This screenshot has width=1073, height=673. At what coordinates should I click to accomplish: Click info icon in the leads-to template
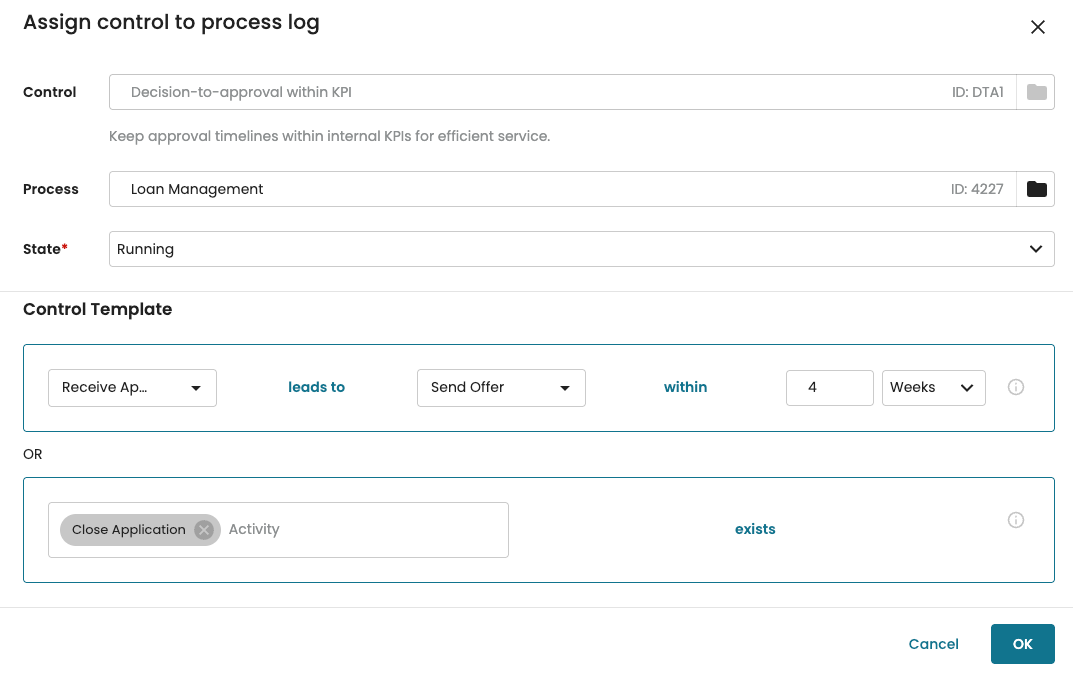point(1015,387)
